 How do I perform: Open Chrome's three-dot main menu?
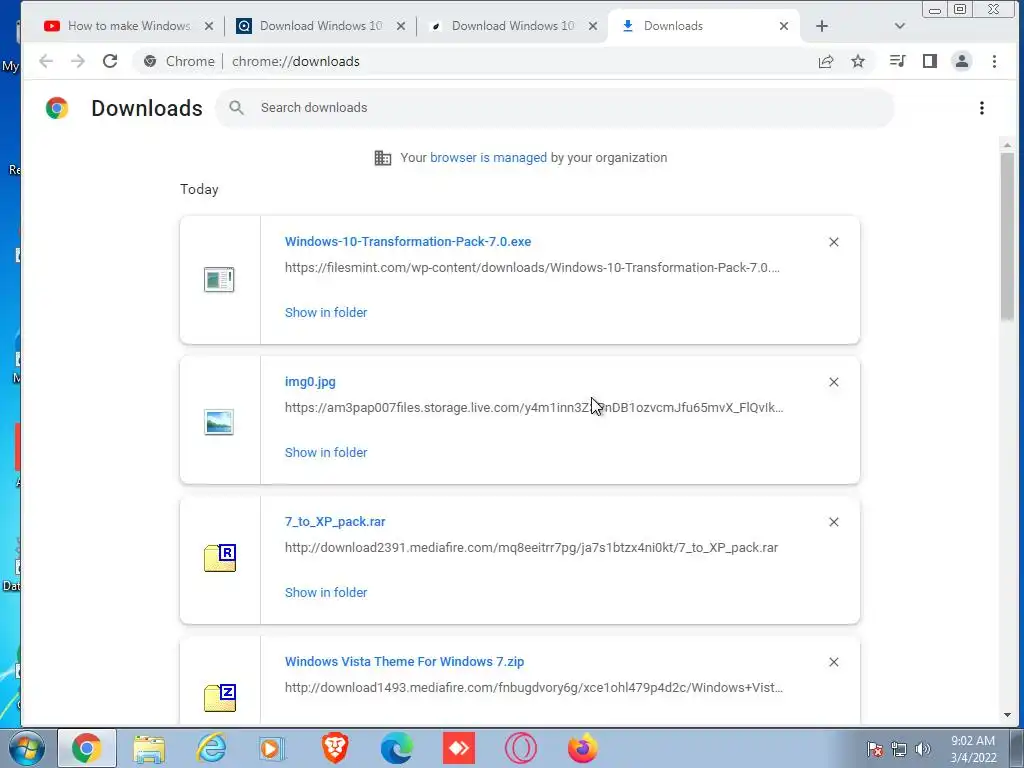tap(994, 61)
